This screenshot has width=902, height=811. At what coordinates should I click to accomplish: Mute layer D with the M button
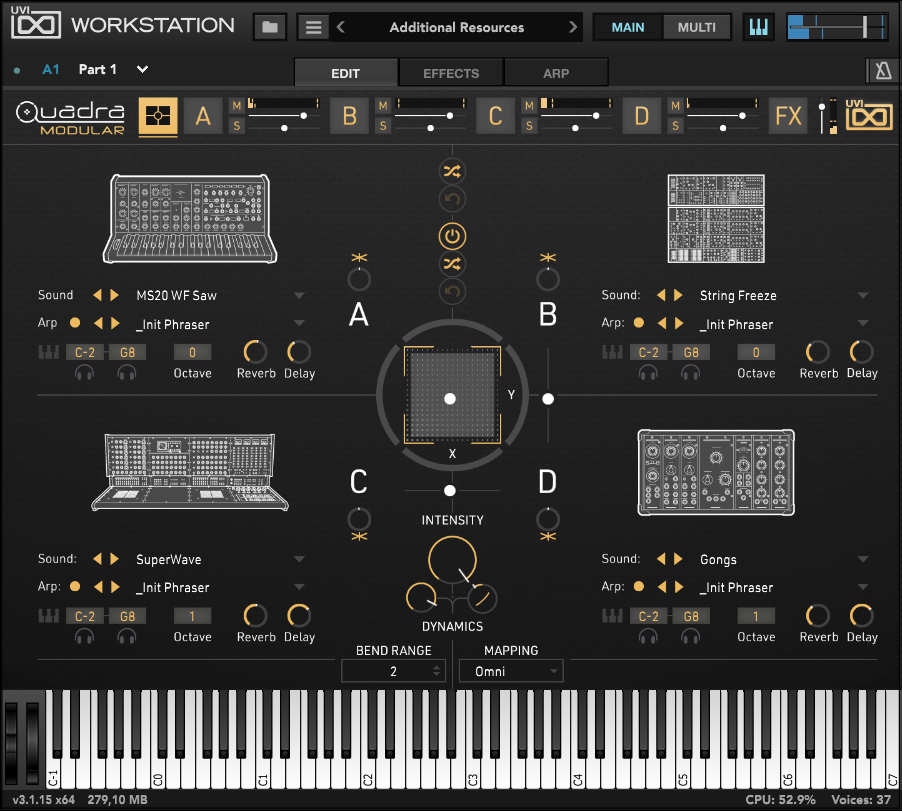click(675, 106)
